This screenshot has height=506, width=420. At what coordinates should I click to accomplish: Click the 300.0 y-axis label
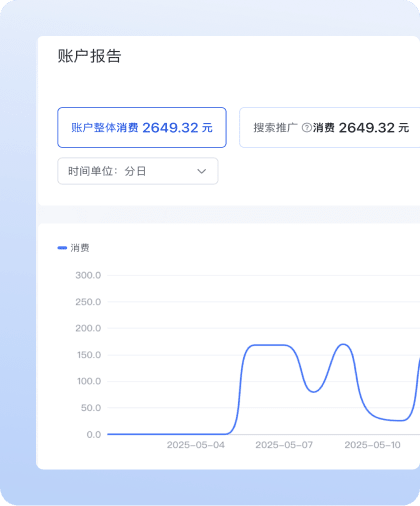88,275
